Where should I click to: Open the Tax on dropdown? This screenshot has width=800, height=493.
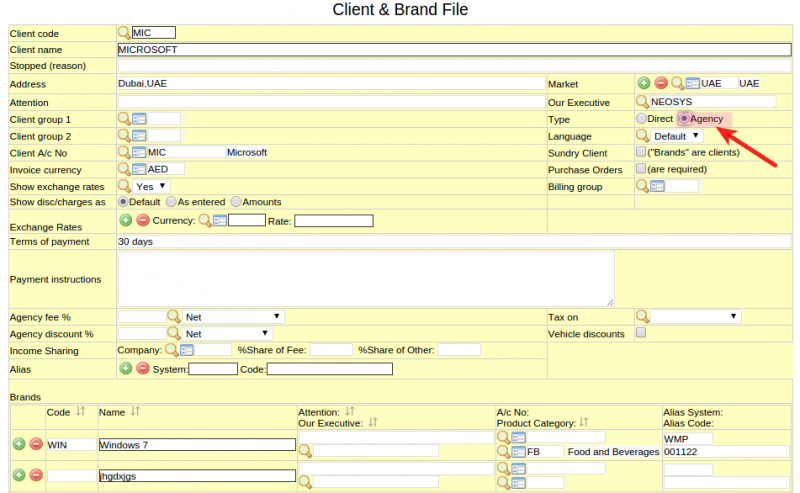pos(696,317)
